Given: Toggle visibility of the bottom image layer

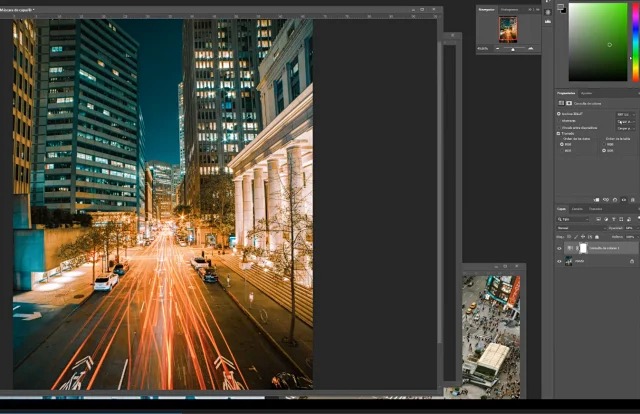Looking at the screenshot, I should (559, 261).
